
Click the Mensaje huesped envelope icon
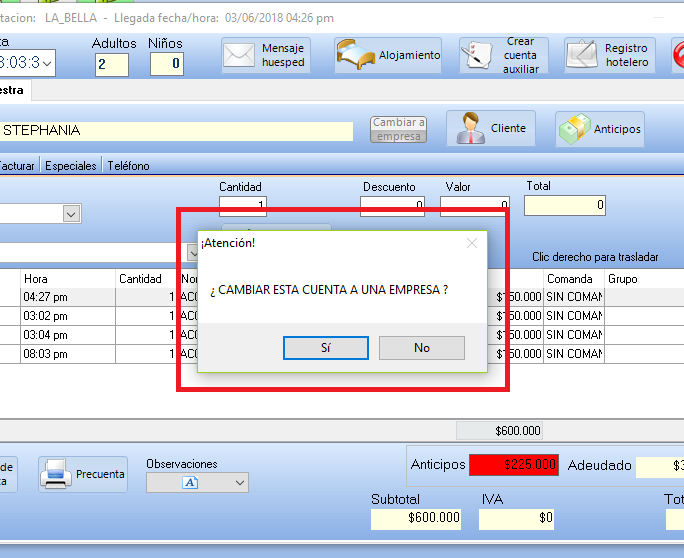(x=239, y=56)
